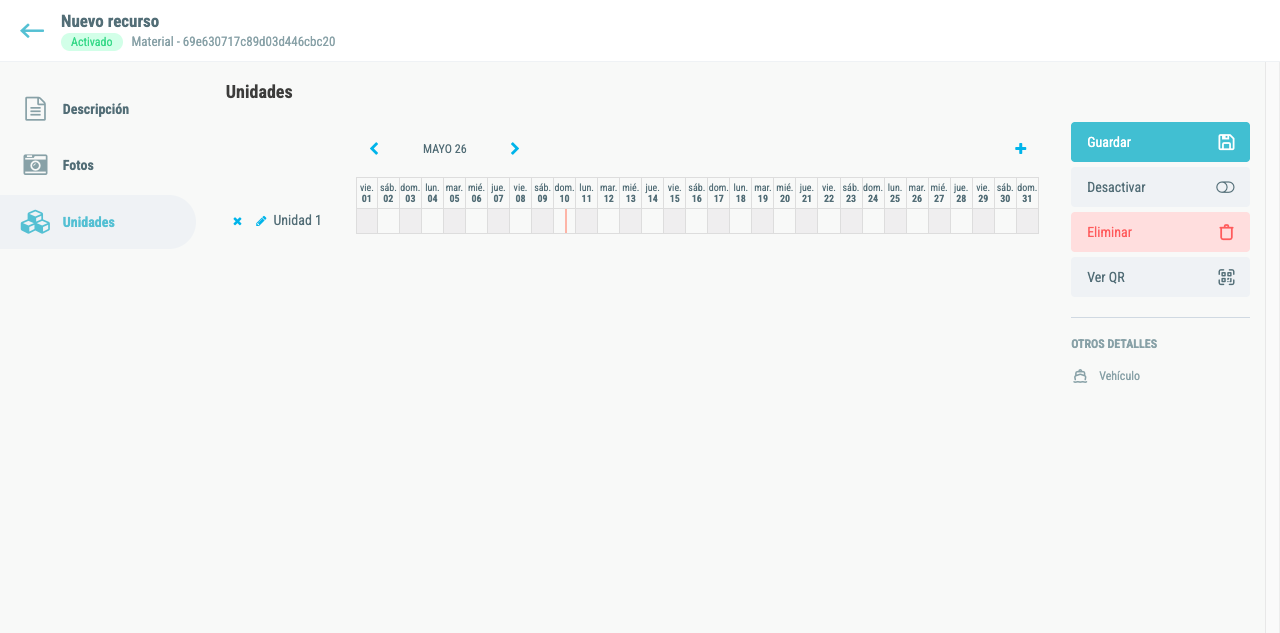Click the QR code icon
Screen dimensions: 1280x633
[x=1226, y=277]
